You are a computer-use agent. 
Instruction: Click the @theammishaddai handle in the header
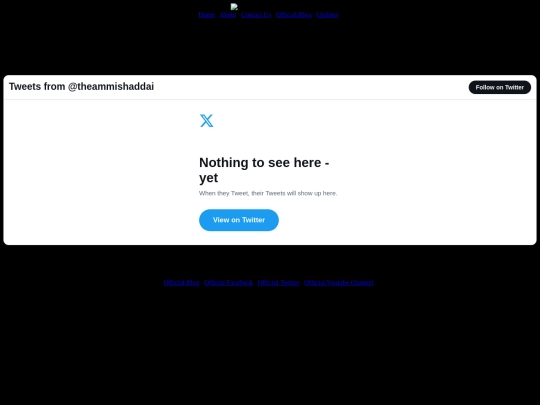111,86
